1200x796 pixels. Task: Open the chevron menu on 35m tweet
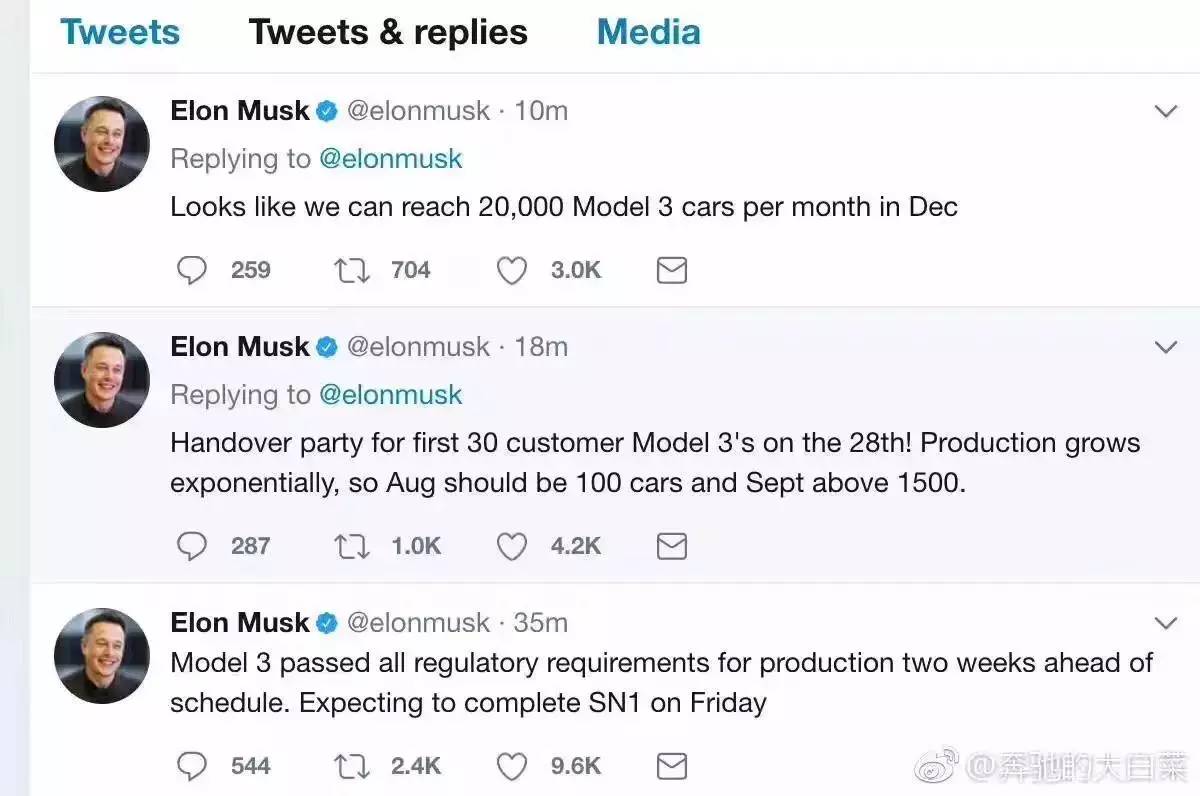coord(1166,623)
